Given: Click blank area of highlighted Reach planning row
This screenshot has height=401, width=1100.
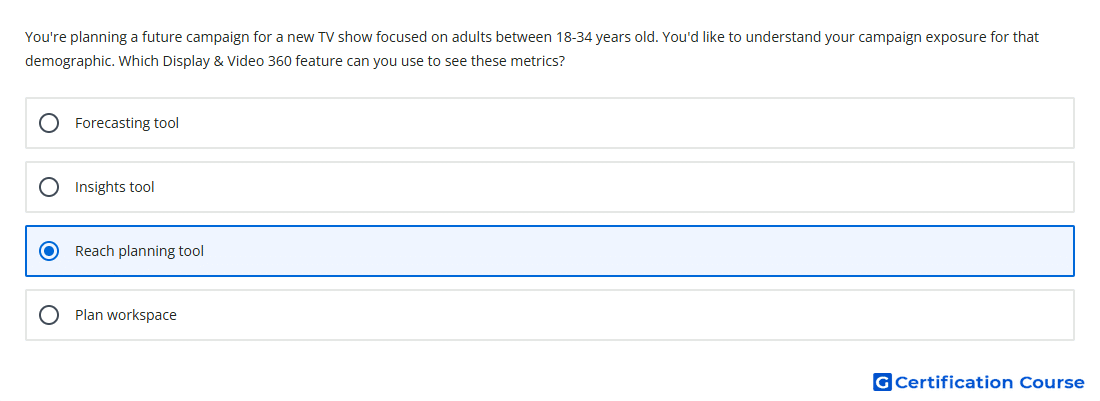Looking at the screenshot, I should [631, 251].
